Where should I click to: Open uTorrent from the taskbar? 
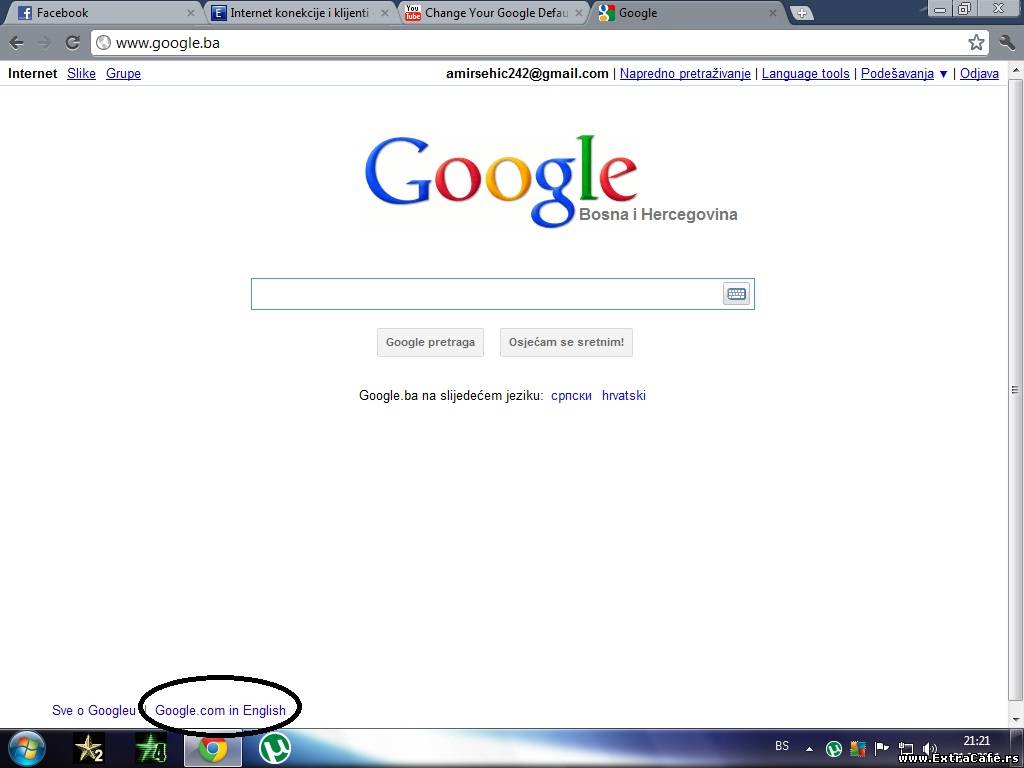(275, 748)
